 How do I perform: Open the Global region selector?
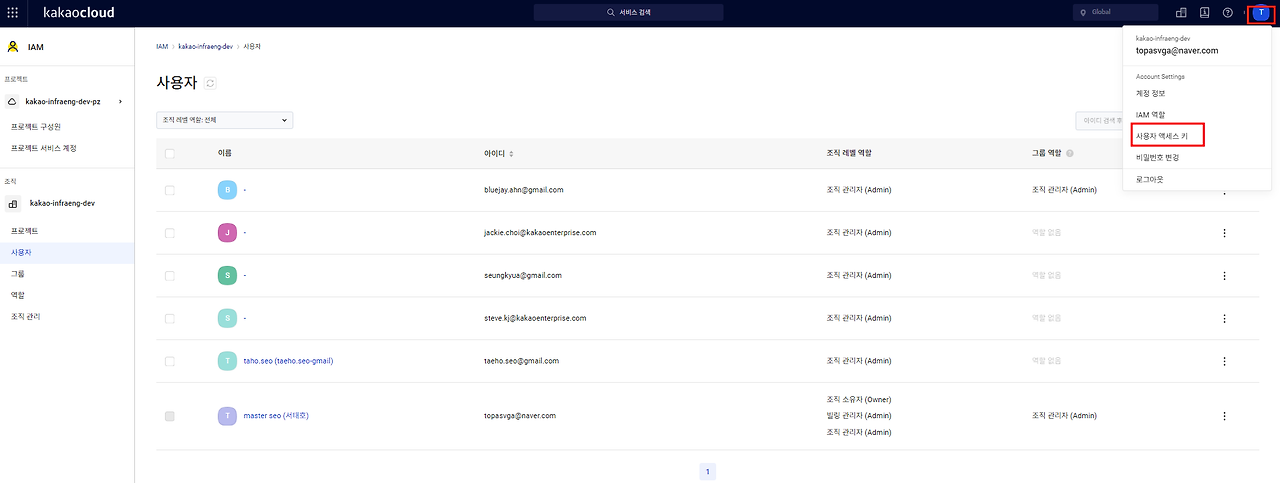click(1115, 13)
